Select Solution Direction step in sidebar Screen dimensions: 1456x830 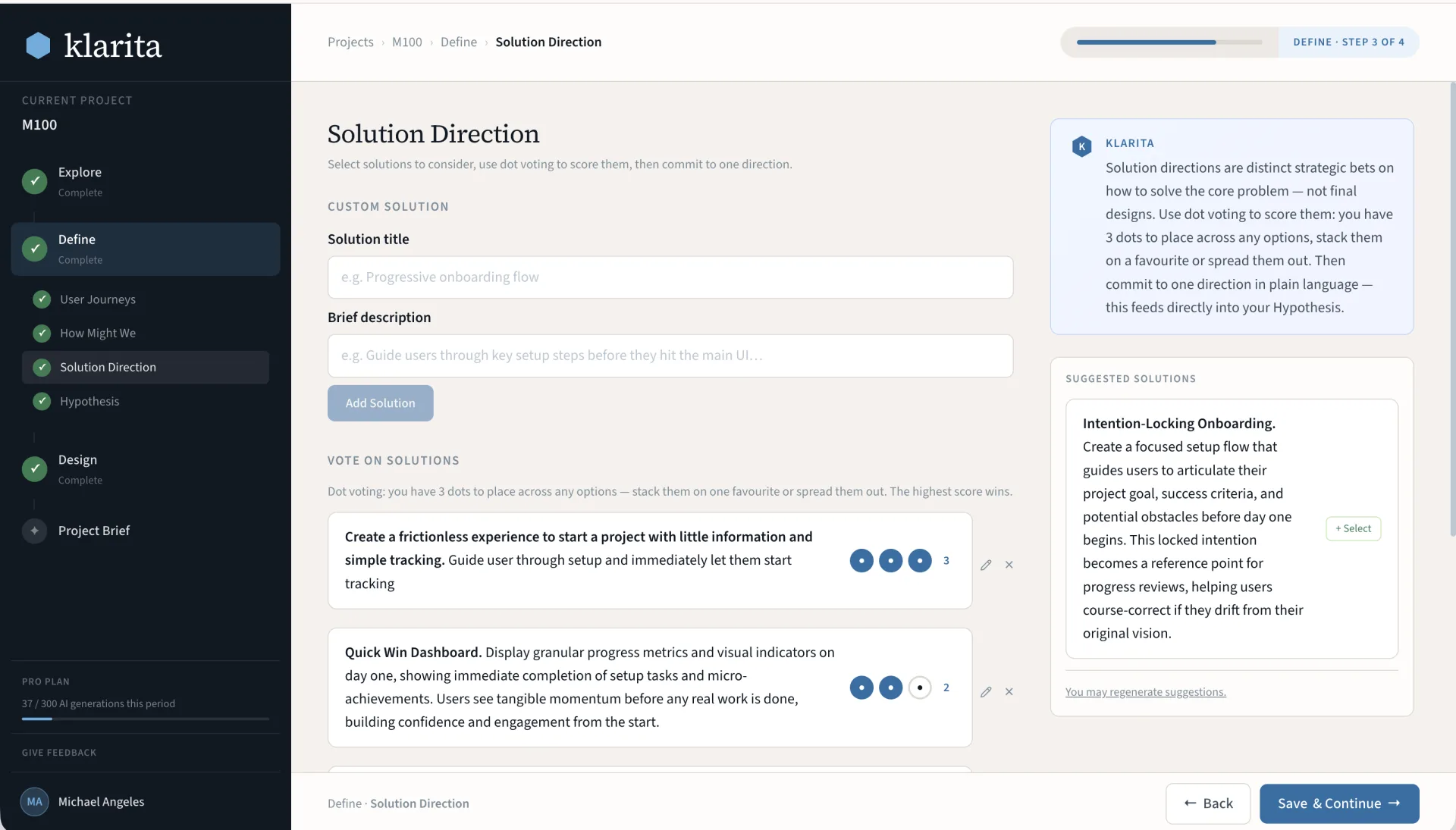(x=146, y=367)
